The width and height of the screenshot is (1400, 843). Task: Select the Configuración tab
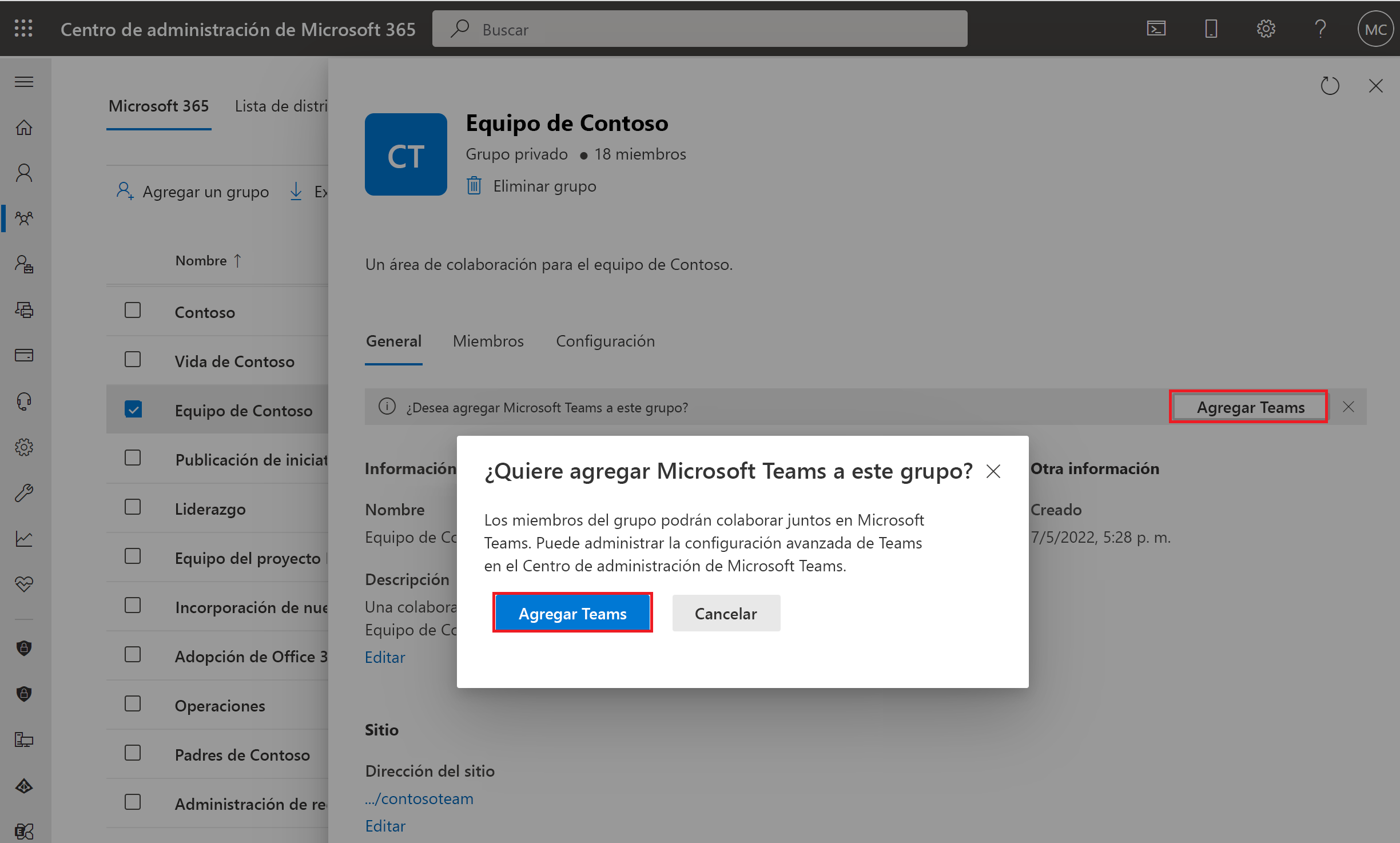point(605,341)
